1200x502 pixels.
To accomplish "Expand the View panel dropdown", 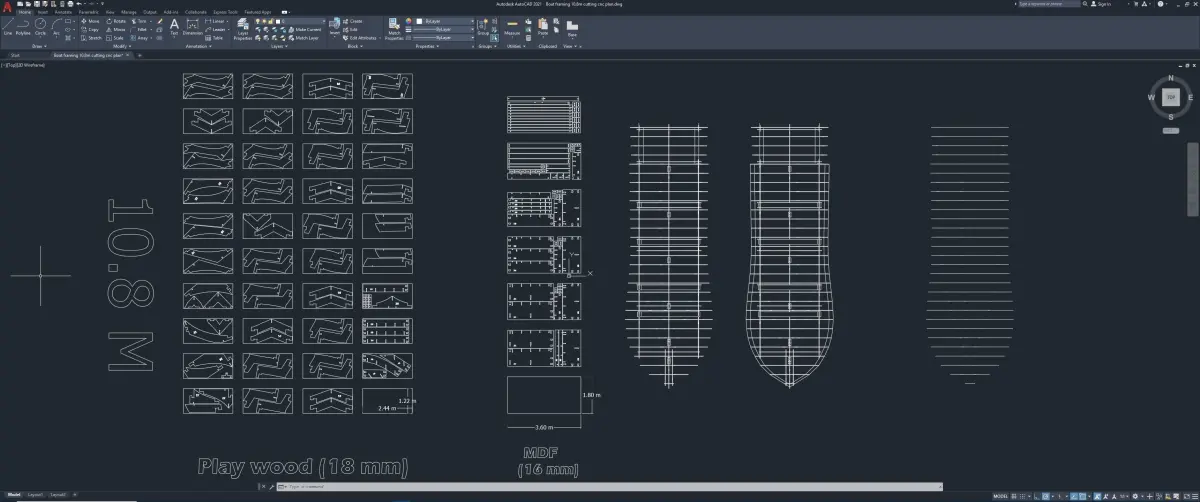I will [572, 46].
